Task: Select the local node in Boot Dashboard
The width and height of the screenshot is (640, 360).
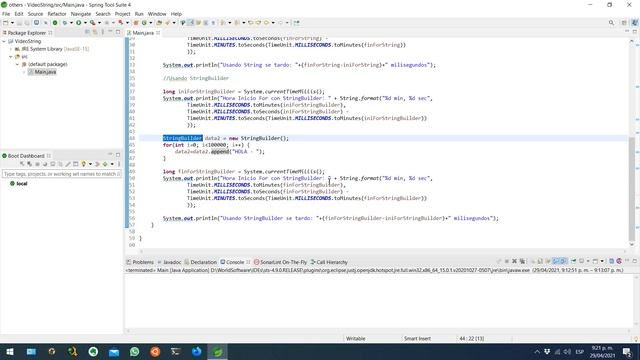Action: [x=19, y=184]
